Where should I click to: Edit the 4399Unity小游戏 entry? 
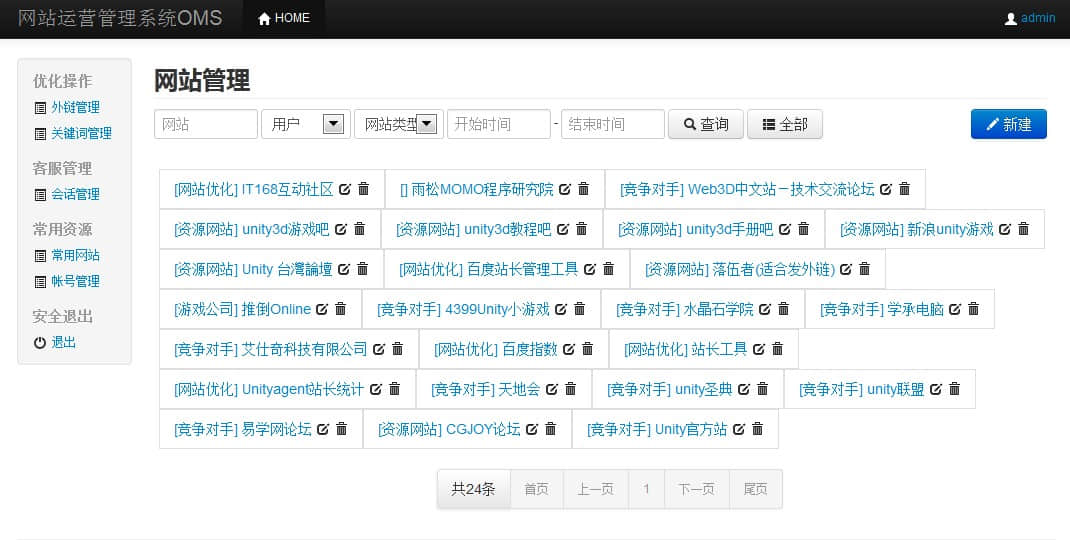click(x=561, y=309)
